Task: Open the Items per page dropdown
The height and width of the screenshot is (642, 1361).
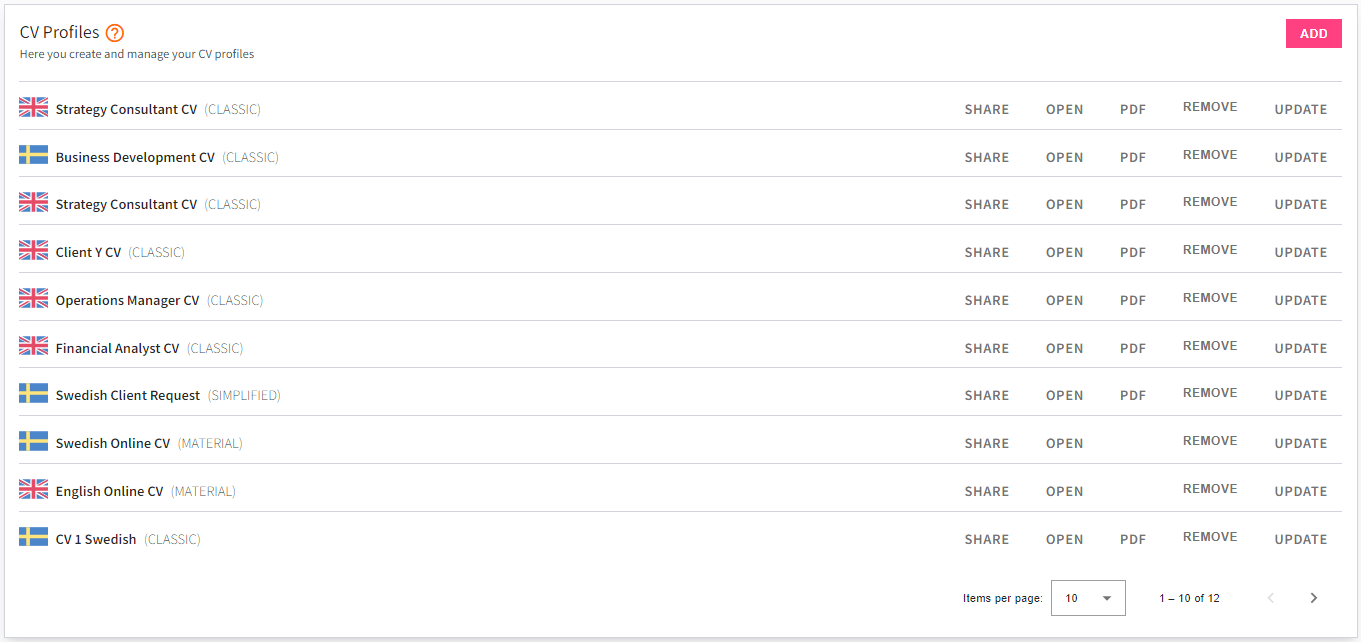Action: click(x=1088, y=598)
